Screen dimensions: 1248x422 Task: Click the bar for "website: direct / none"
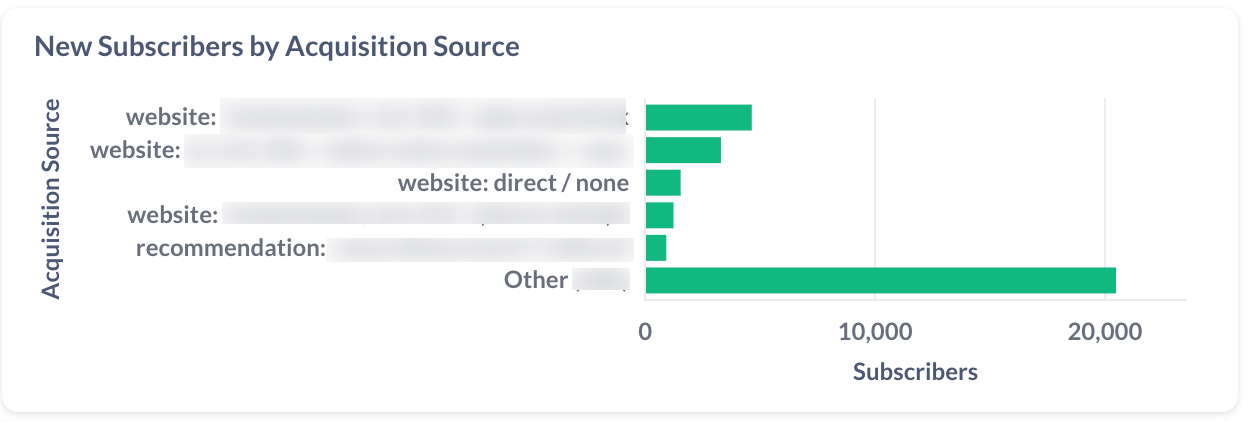pos(663,183)
